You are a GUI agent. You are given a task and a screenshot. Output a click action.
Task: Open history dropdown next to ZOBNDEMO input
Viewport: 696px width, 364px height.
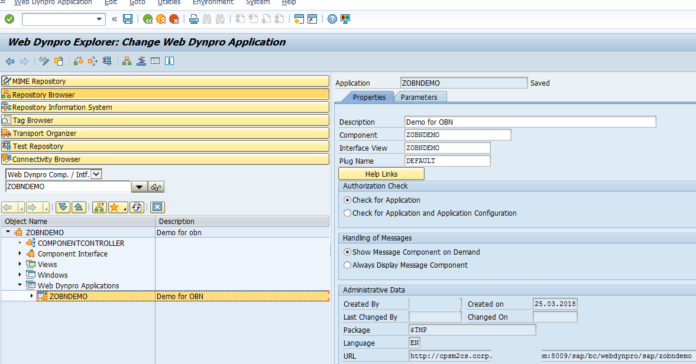point(139,187)
